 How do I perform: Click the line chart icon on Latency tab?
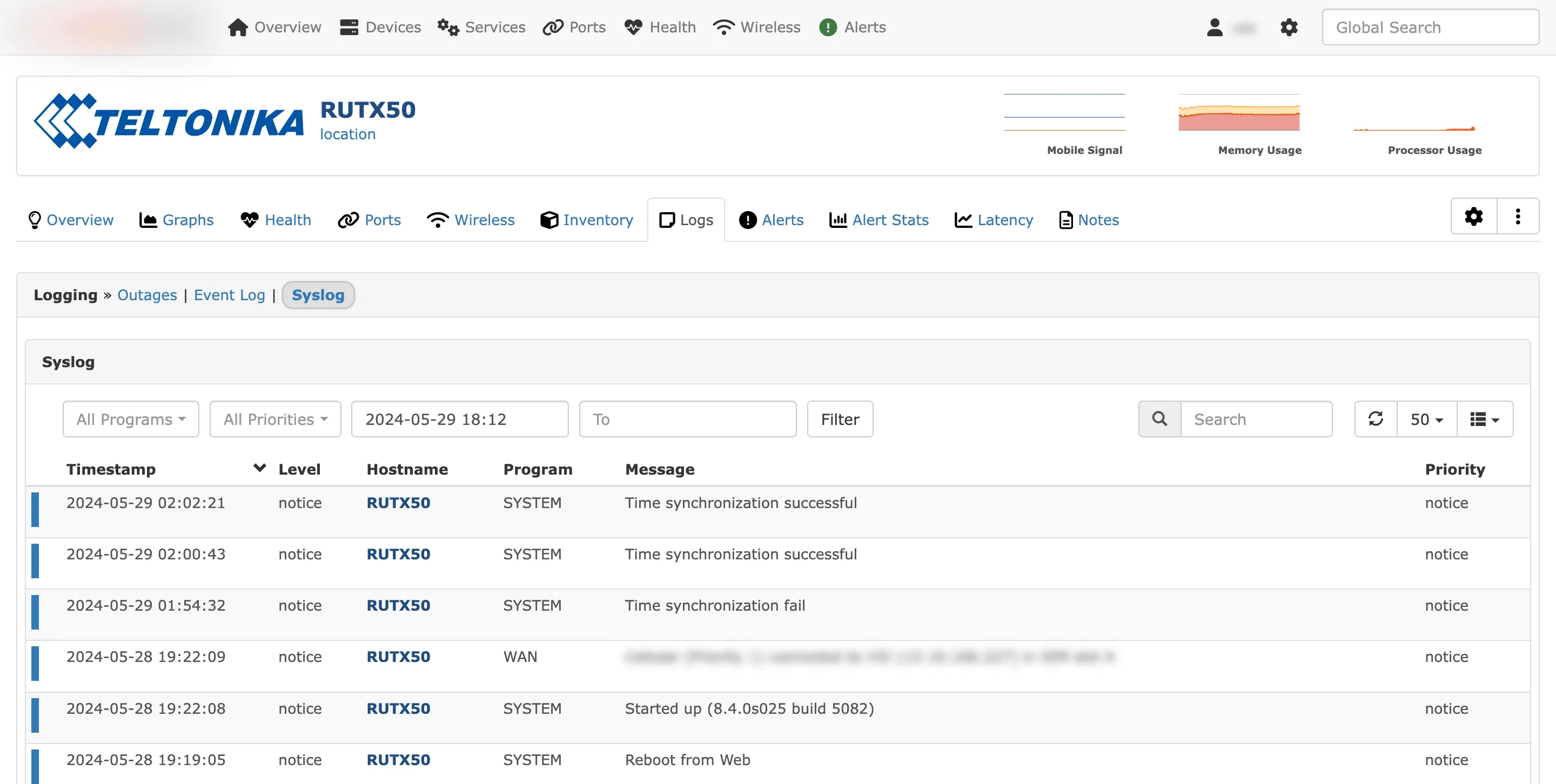[x=963, y=220]
